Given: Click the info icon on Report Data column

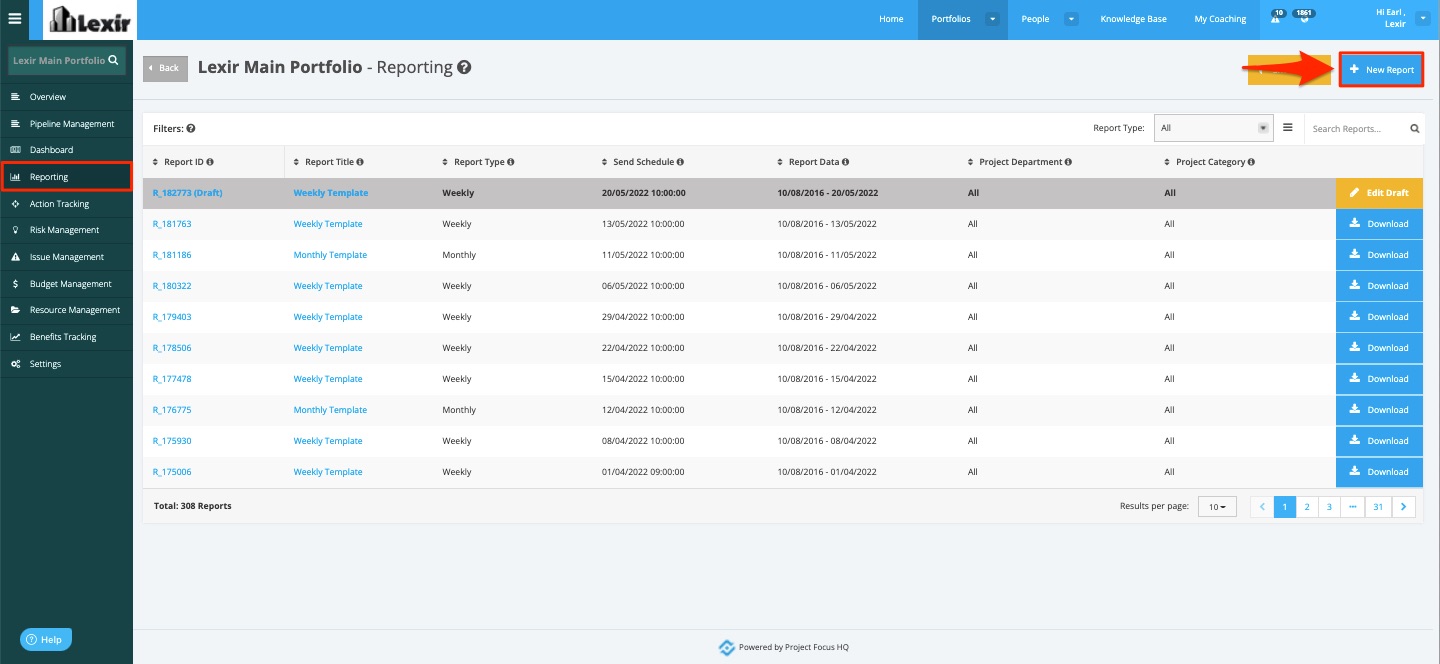Looking at the screenshot, I should click(845, 162).
